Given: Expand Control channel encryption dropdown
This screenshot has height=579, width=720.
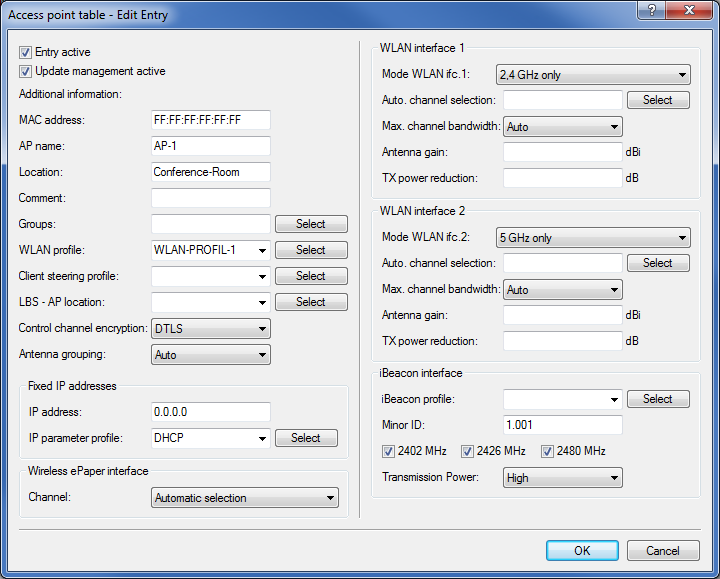Looking at the screenshot, I should tap(261, 328).
